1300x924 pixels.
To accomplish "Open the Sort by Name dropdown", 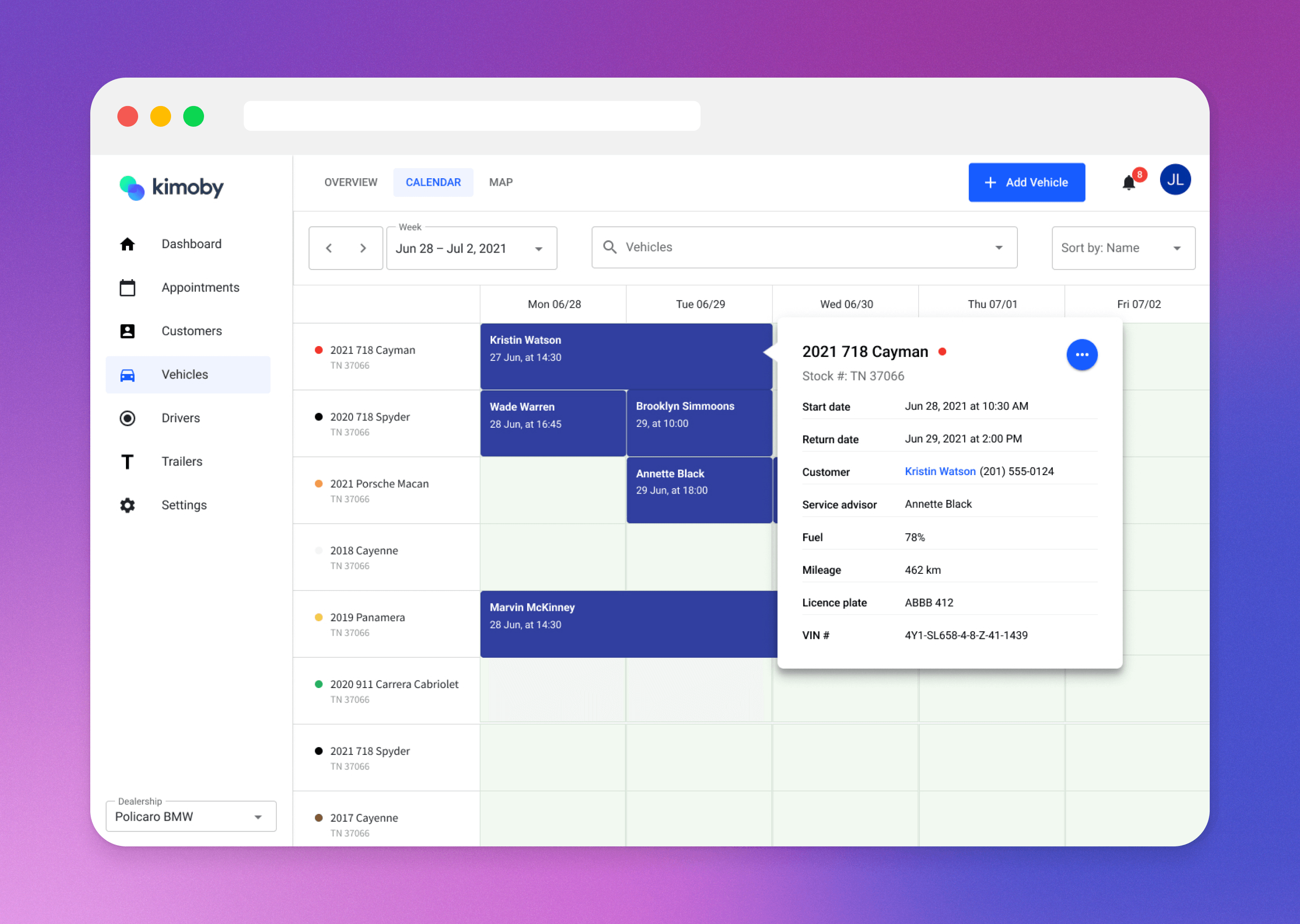I will [x=1123, y=248].
